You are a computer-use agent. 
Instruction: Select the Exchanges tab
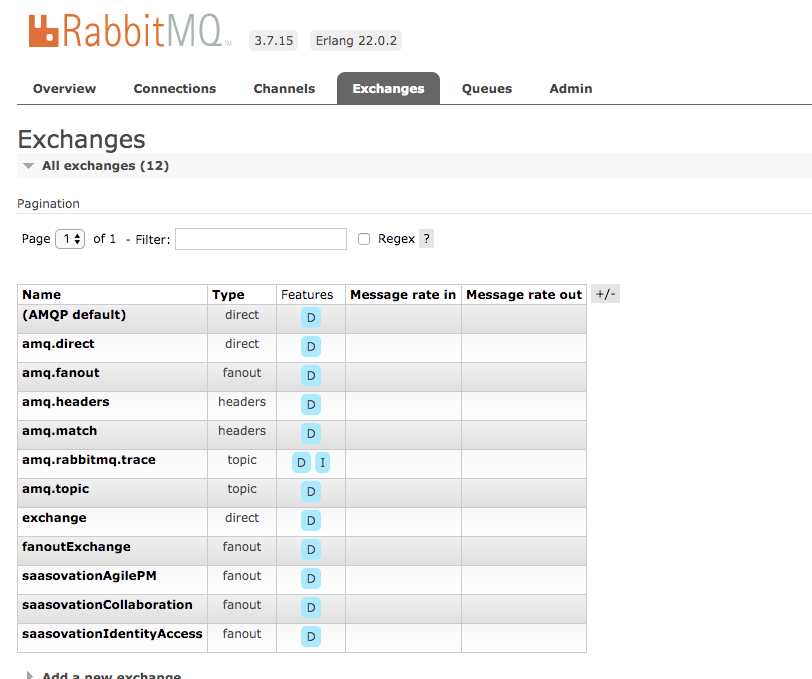[388, 89]
